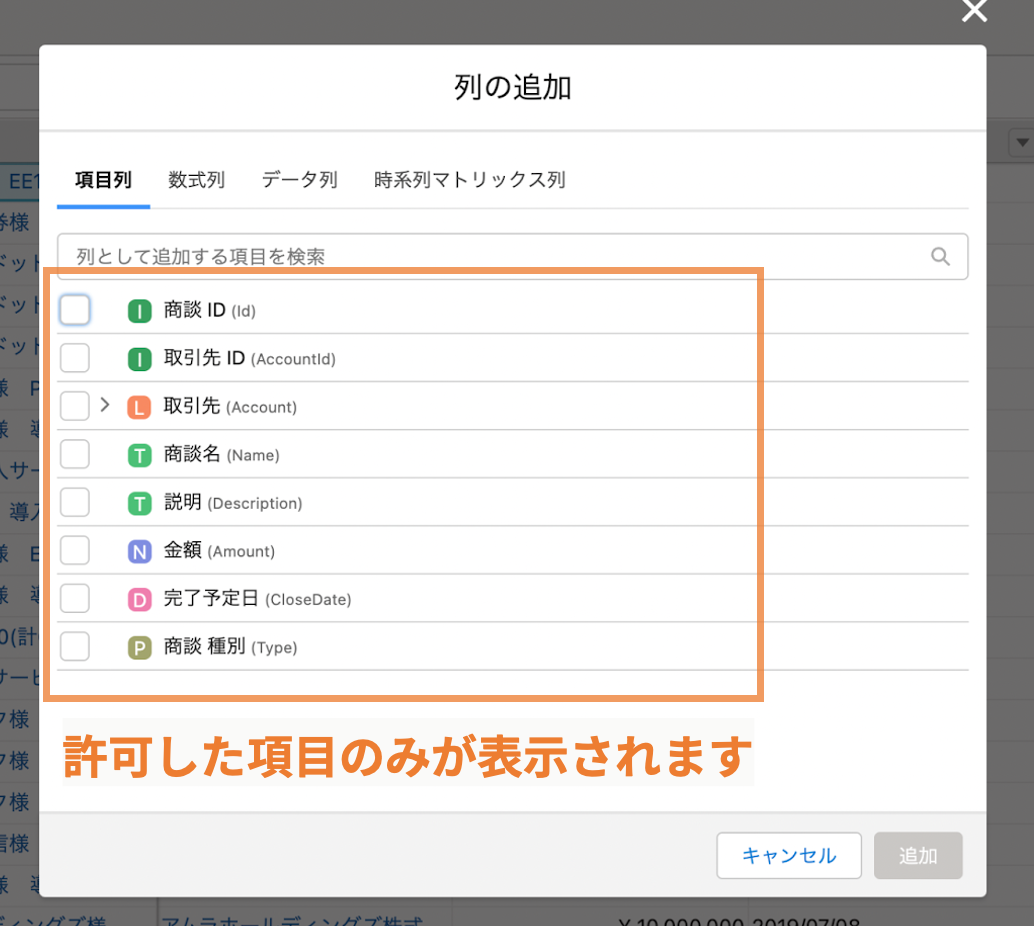Click the magnifier icon in the search field
Screen dimensions: 1034x926
point(940,257)
